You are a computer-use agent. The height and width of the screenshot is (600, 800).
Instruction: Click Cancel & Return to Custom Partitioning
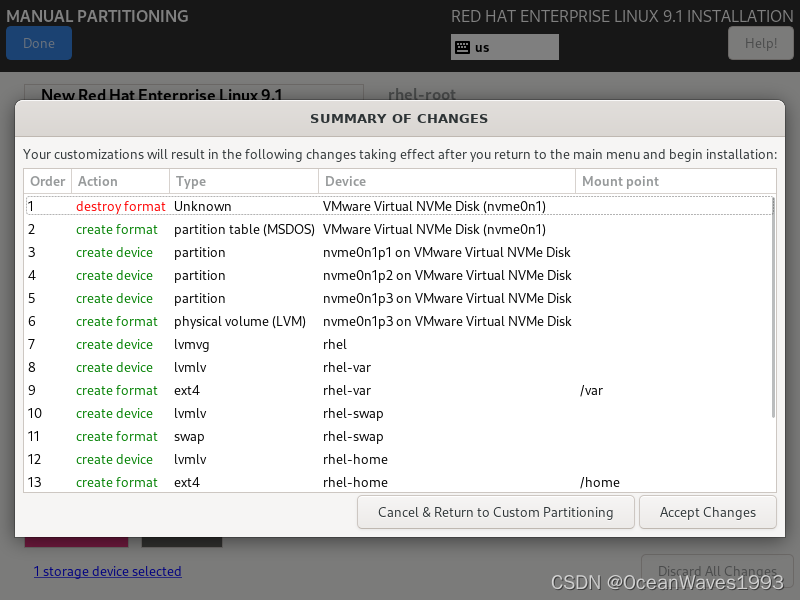[x=495, y=512]
